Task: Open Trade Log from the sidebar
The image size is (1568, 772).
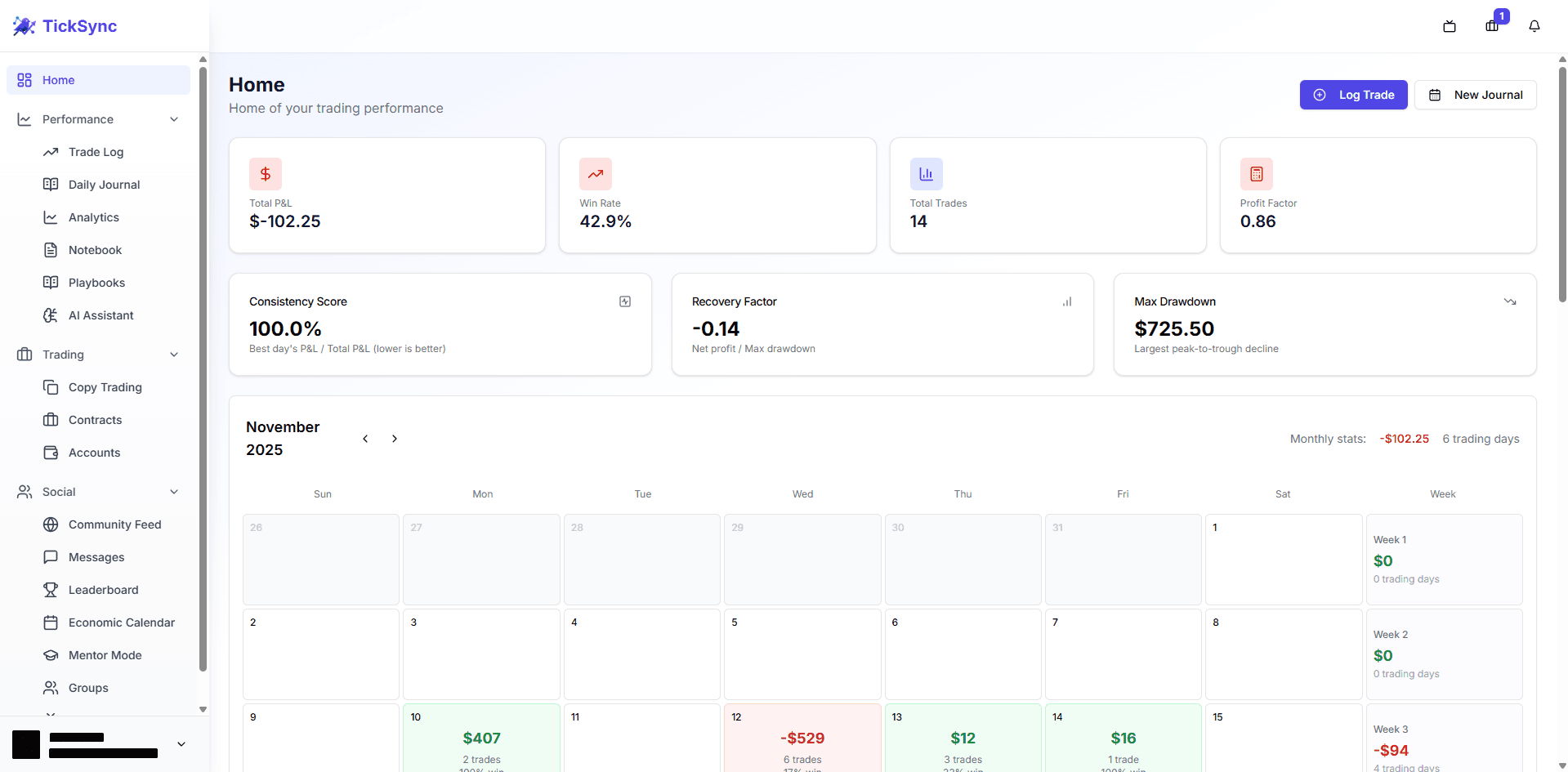Action: tap(95, 152)
